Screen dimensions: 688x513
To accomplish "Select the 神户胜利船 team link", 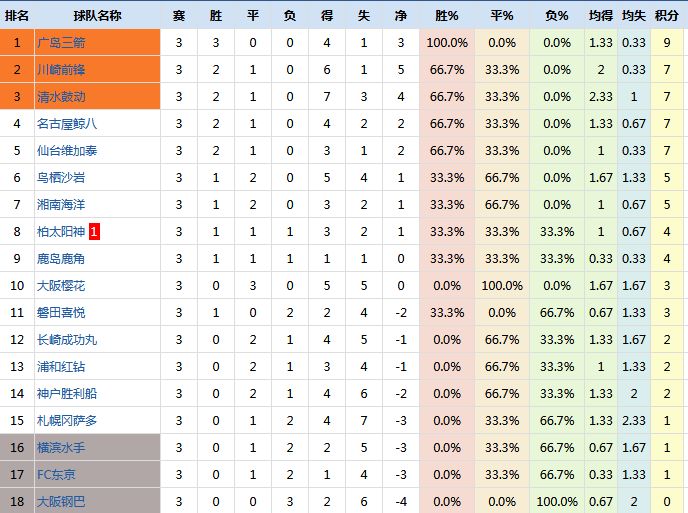I will pyautogui.click(x=67, y=394).
